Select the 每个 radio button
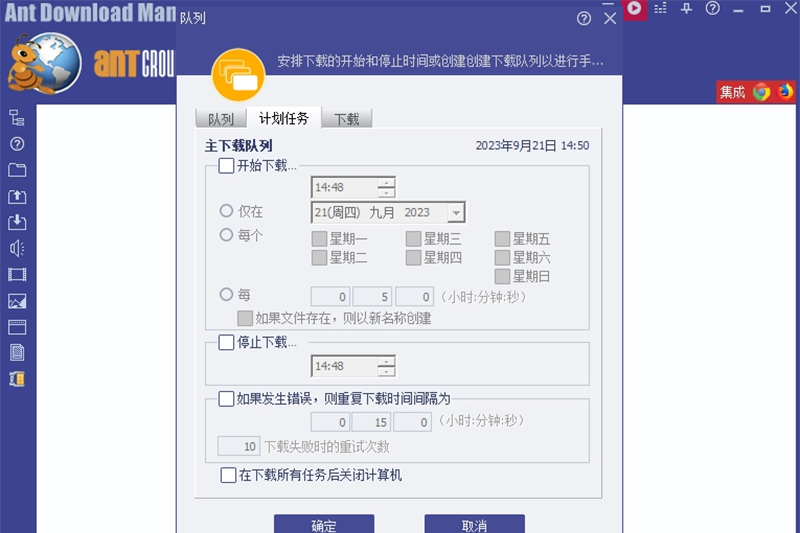800x533 pixels. 226,235
